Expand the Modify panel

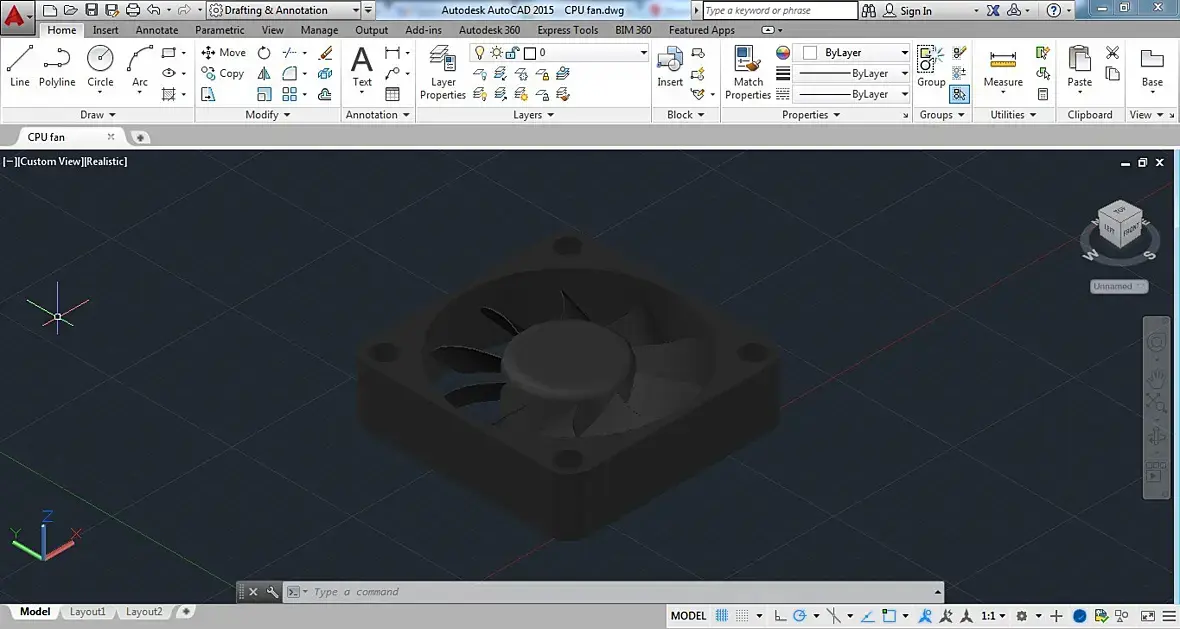(x=268, y=114)
